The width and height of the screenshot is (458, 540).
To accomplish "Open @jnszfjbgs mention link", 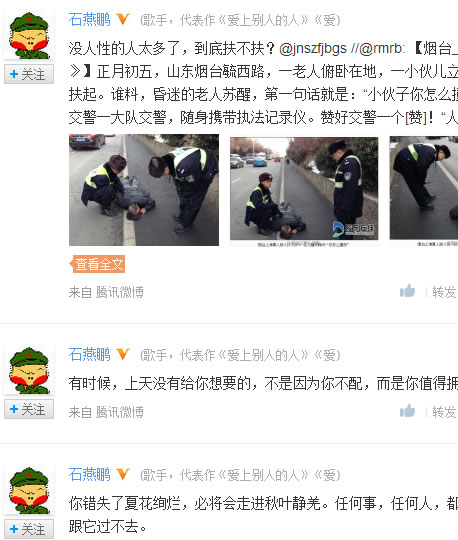I will point(313,49).
